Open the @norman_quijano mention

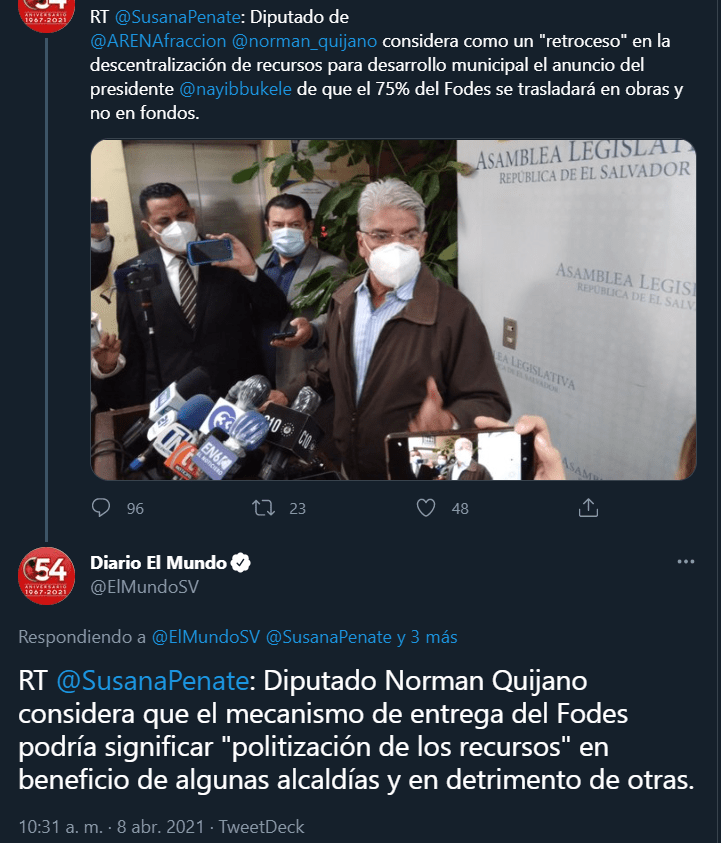[x=304, y=41]
